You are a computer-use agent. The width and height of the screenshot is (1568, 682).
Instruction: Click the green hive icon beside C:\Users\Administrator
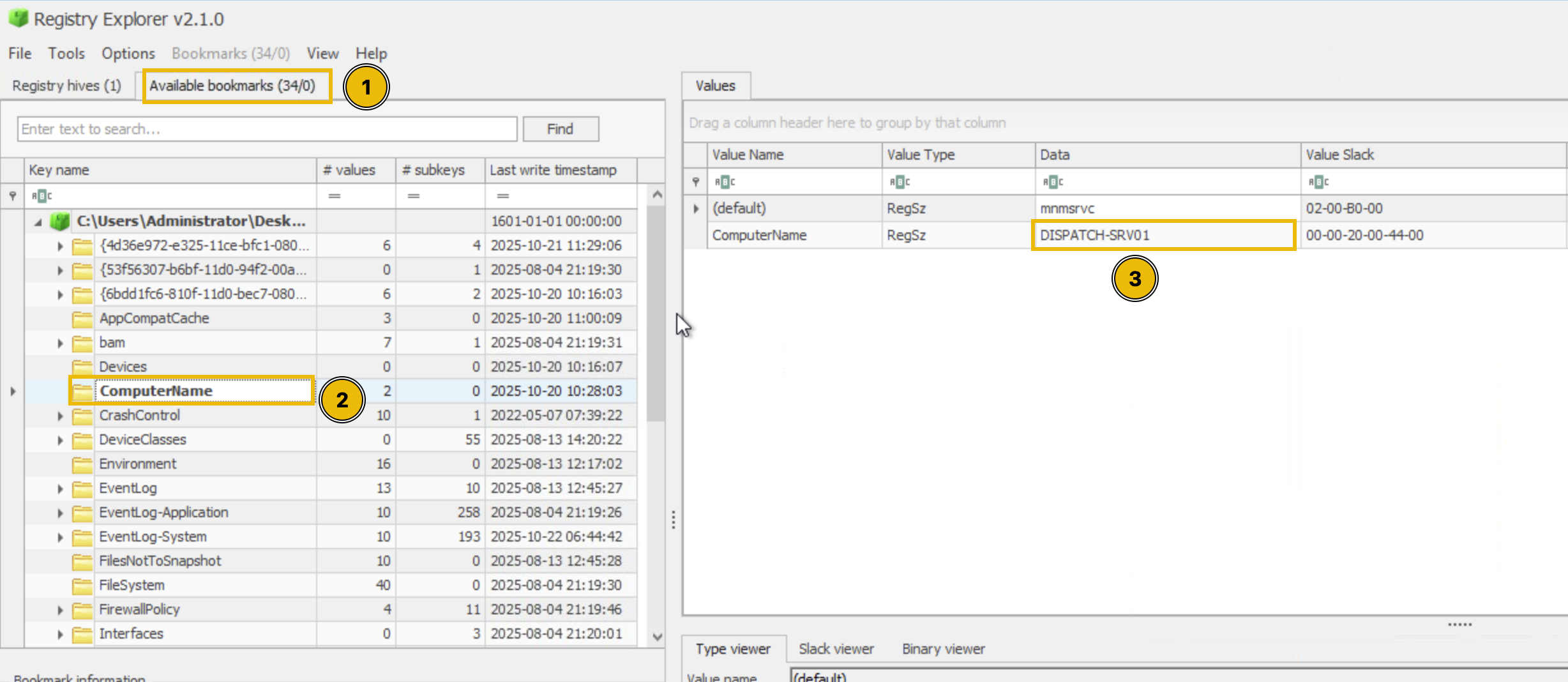click(59, 220)
